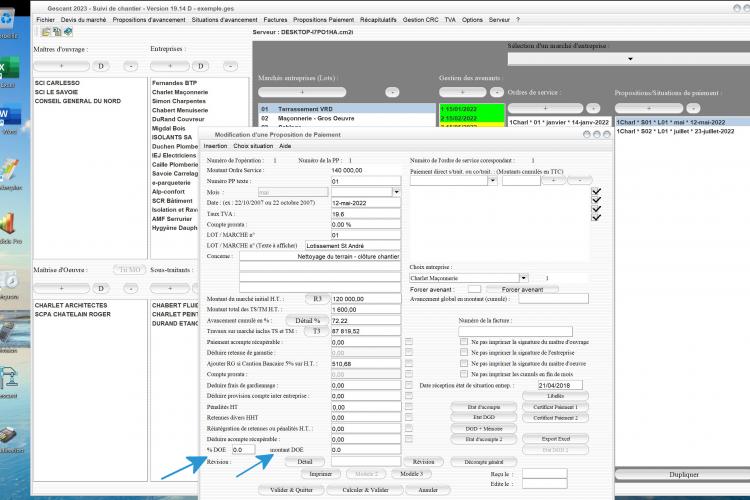
Task: Click the 'Certificat Paiement 1' button
Action: click(x=555, y=407)
